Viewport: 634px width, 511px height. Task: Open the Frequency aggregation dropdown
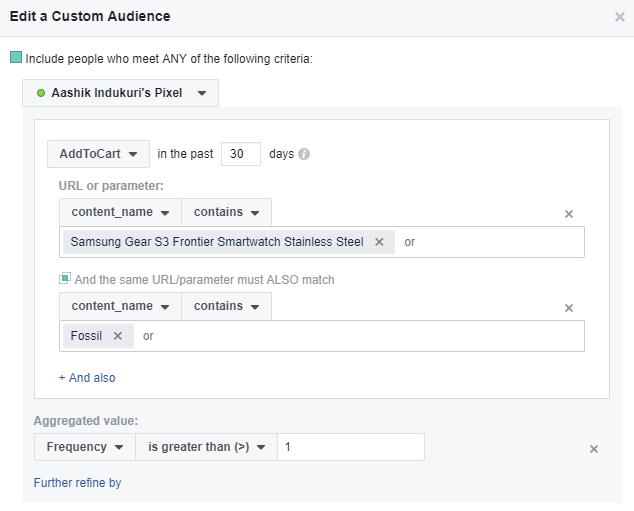click(85, 447)
